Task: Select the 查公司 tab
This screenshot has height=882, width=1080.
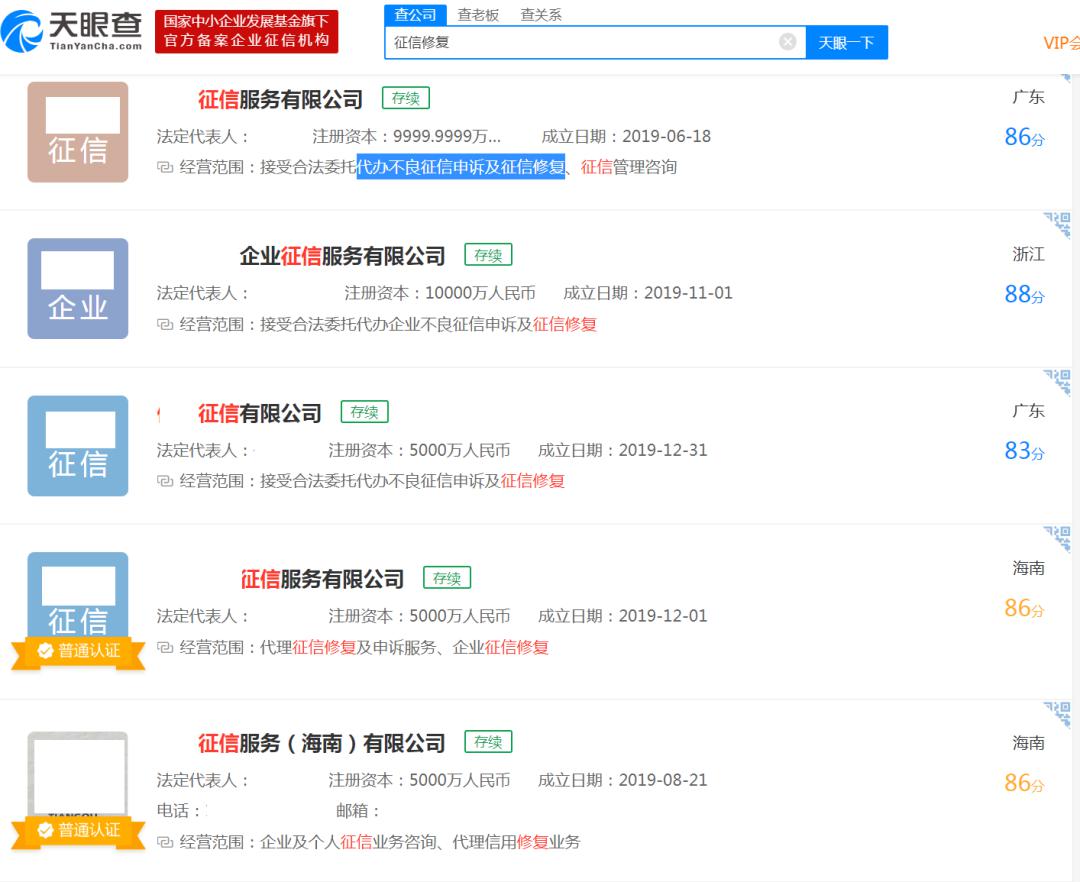Action: (415, 14)
